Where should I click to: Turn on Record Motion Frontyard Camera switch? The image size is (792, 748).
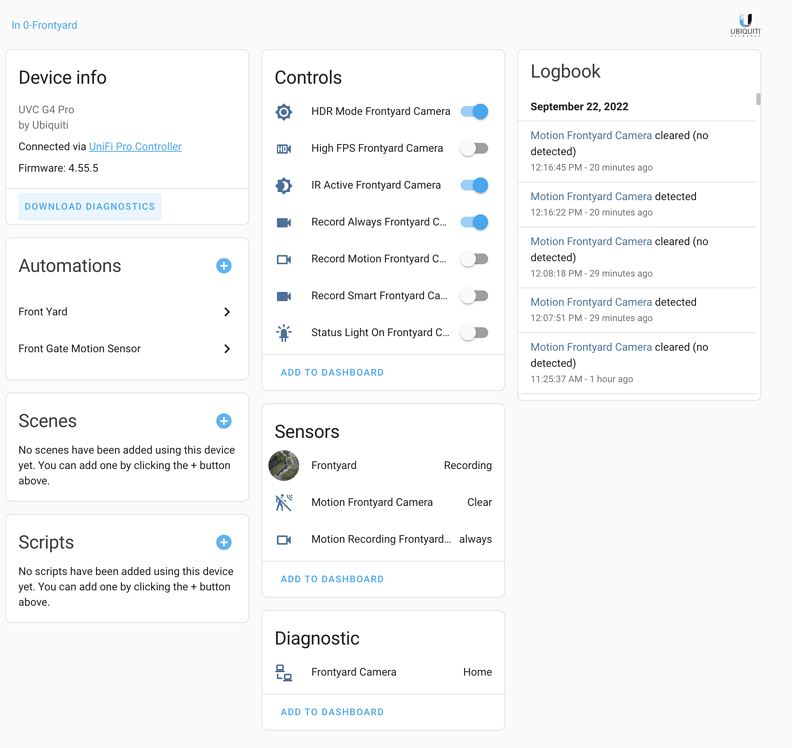(474, 259)
